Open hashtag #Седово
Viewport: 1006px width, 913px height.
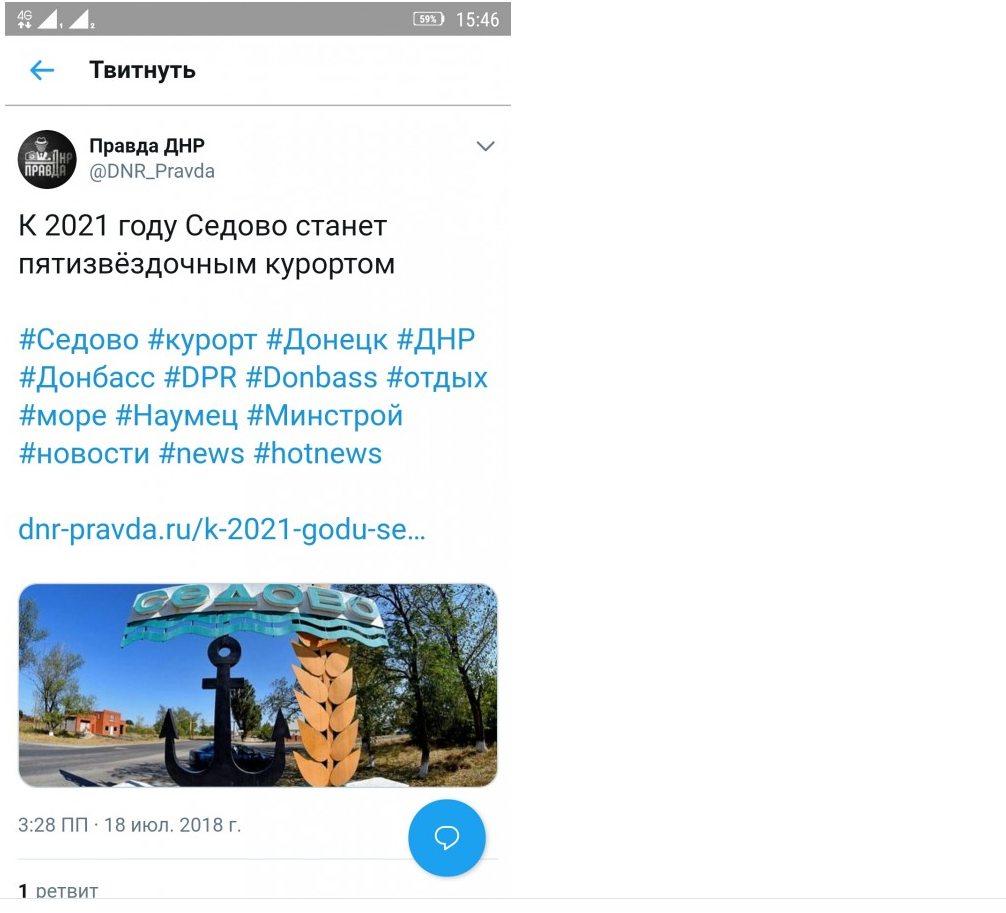[x=79, y=339]
